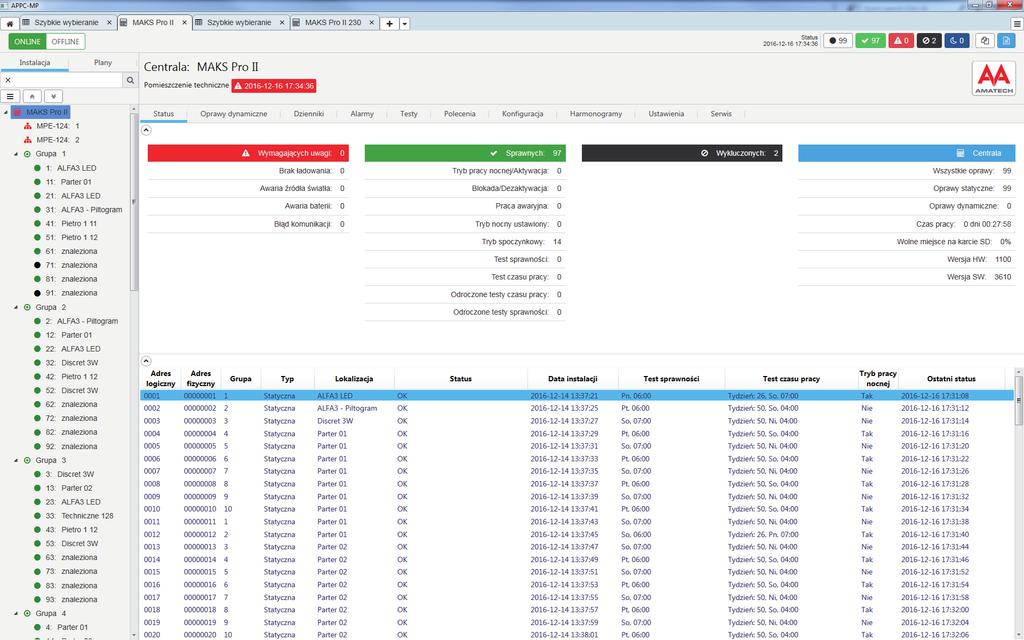The image size is (1024, 640).
Task: Collapse the status summary panel chevron
Action: click(146, 130)
